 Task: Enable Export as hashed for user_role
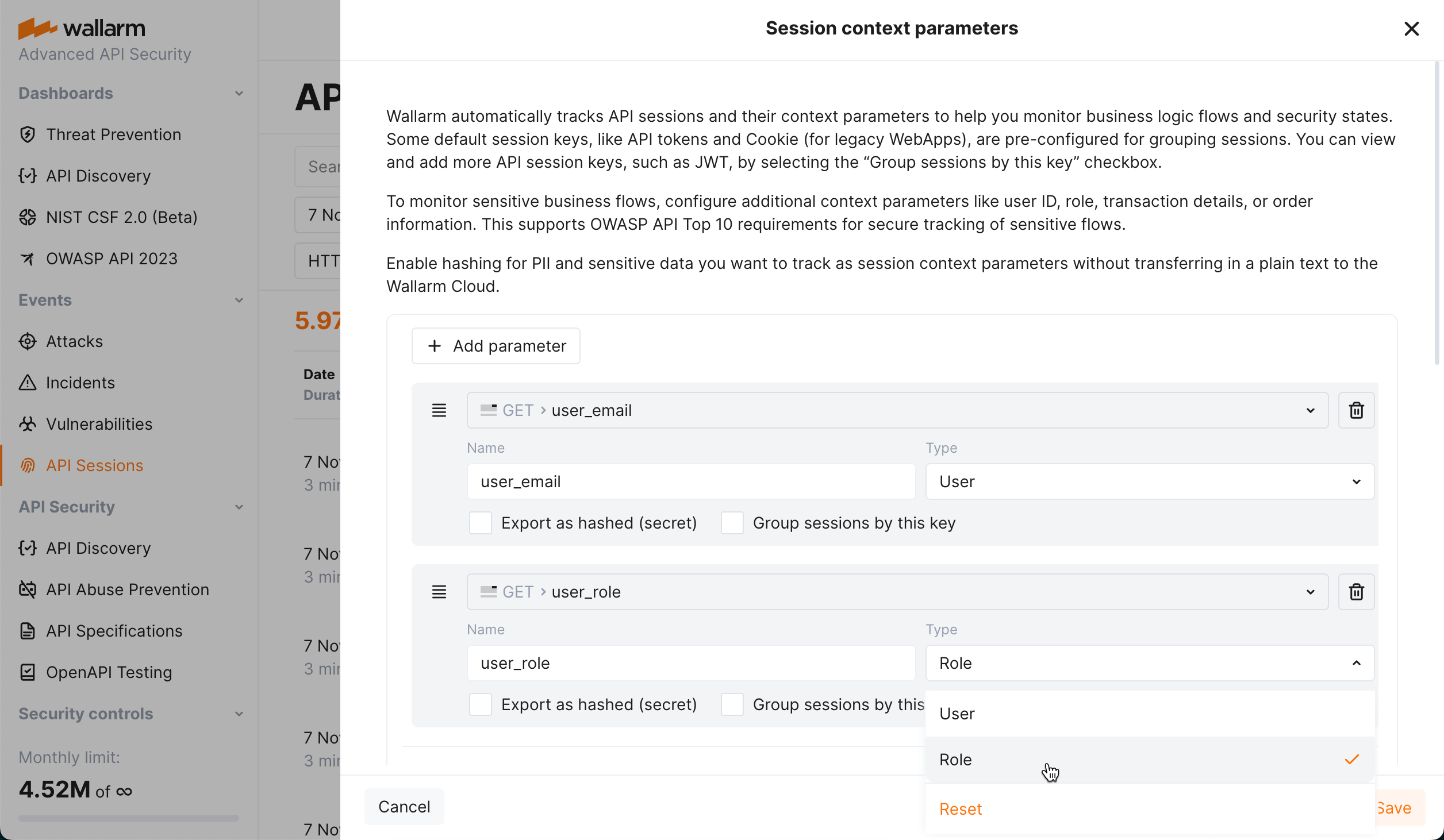[480, 704]
